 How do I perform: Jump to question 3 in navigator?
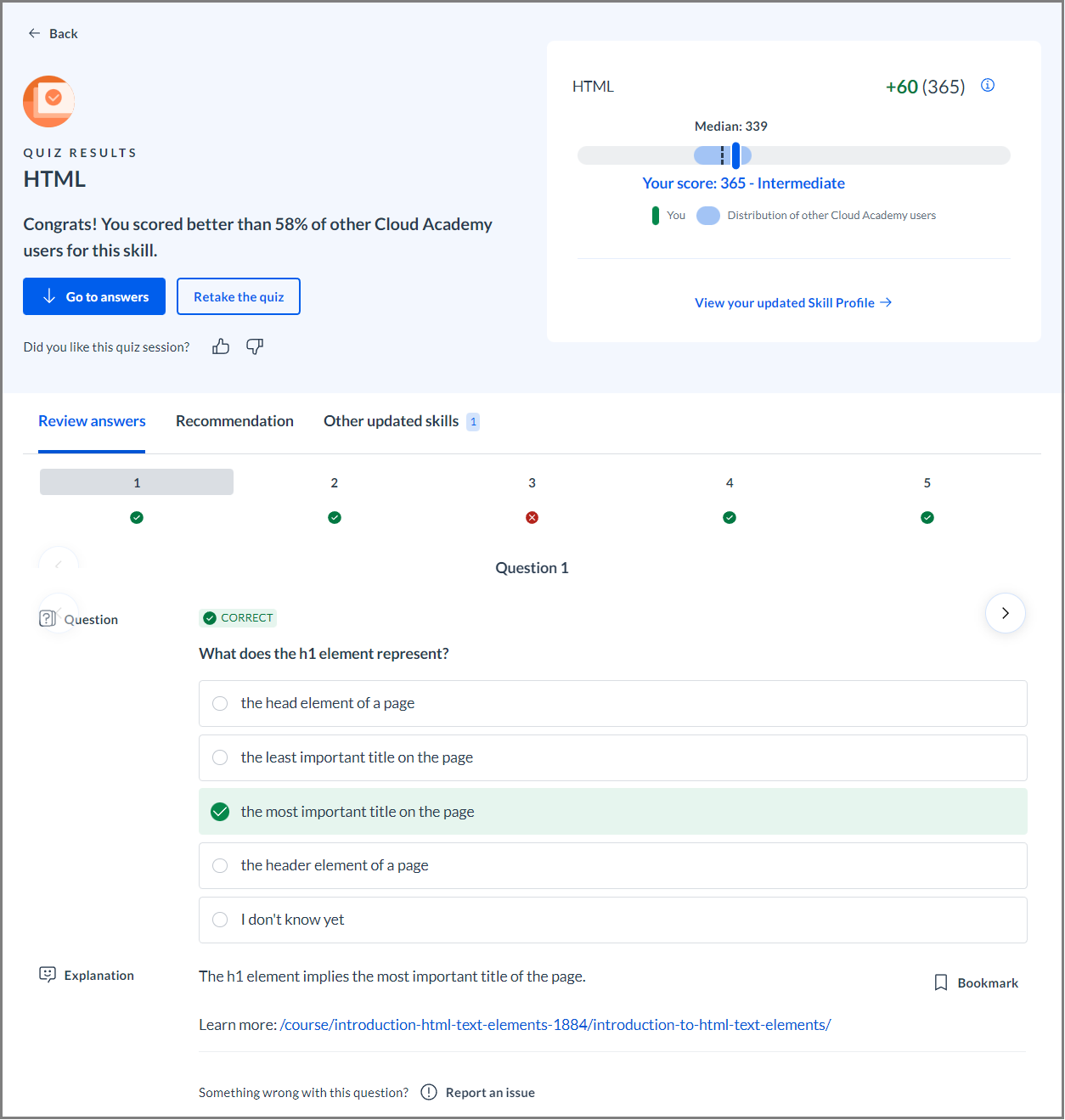[x=532, y=482]
